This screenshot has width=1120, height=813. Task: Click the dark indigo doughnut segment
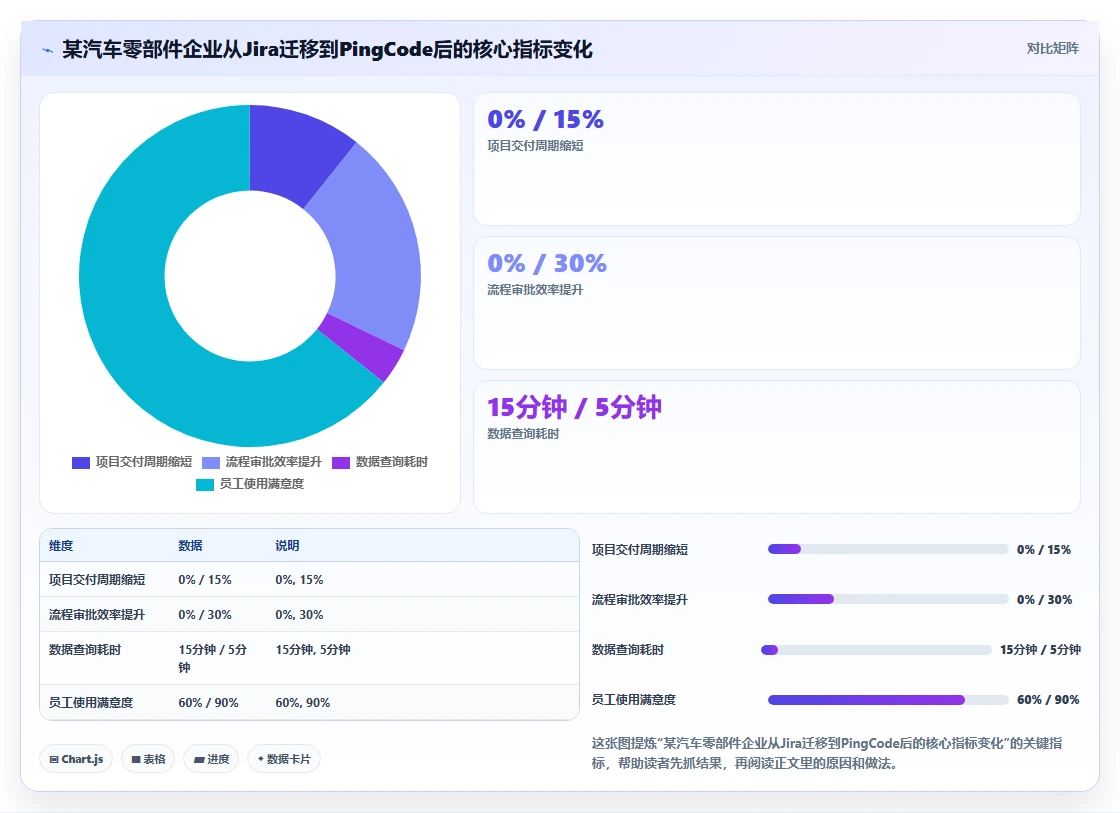tap(294, 151)
